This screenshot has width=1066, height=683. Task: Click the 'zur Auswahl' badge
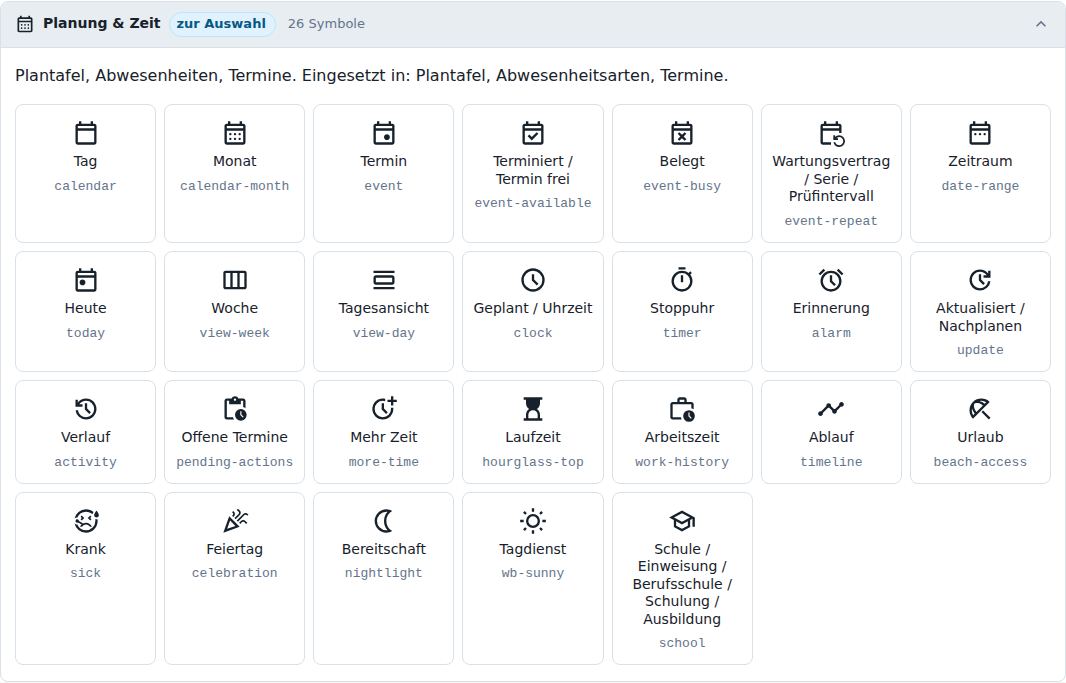pyautogui.click(x=222, y=24)
